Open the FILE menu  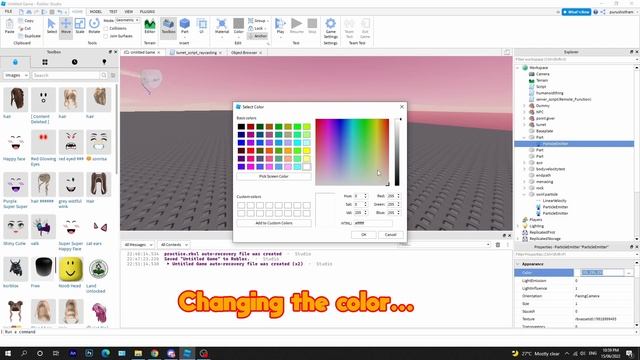click(x=8, y=11)
